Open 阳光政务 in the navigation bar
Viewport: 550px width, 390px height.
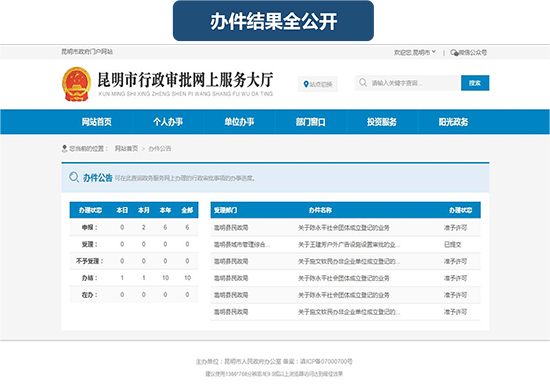[x=454, y=122]
